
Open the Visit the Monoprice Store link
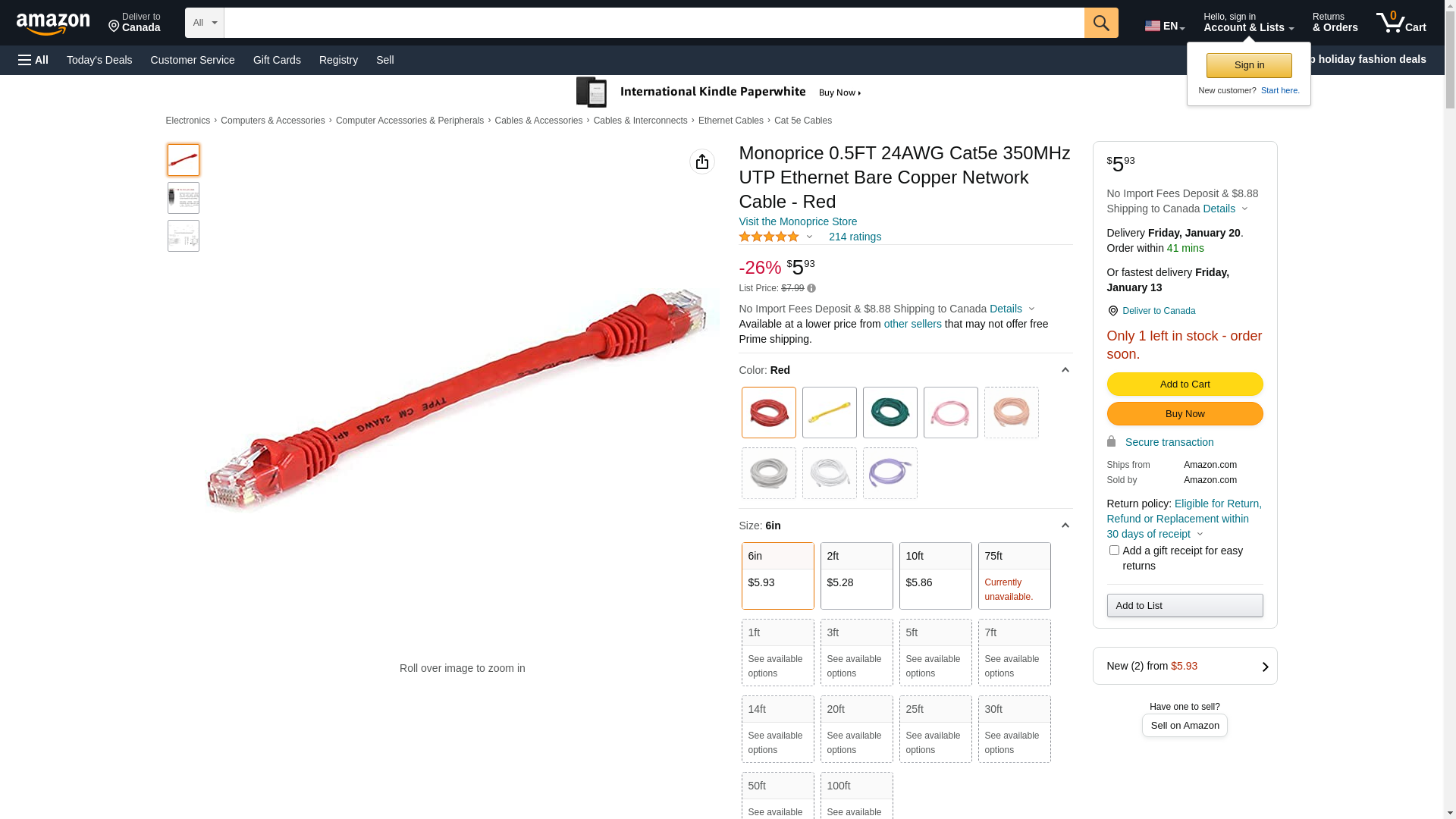(x=797, y=221)
